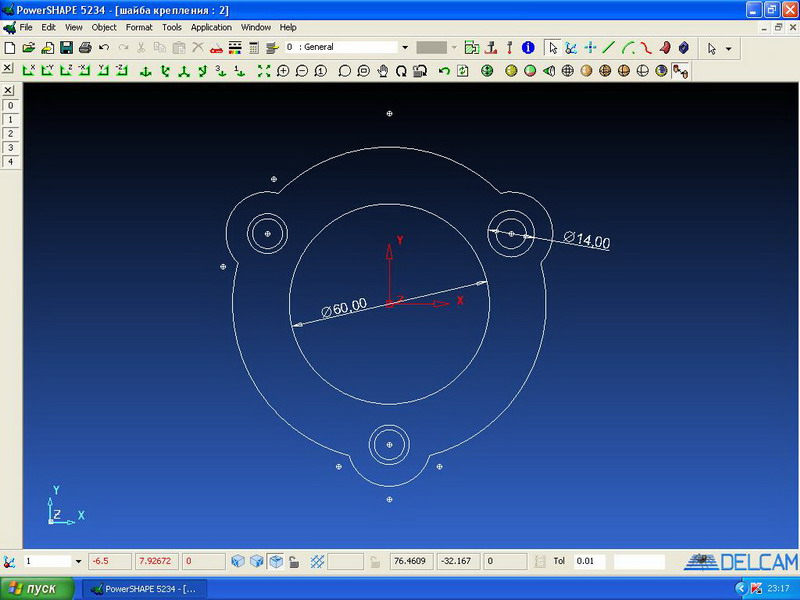The width and height of the screenshot is (800, 600).
Task: Open the Object menu
Action: pos(104,27)
